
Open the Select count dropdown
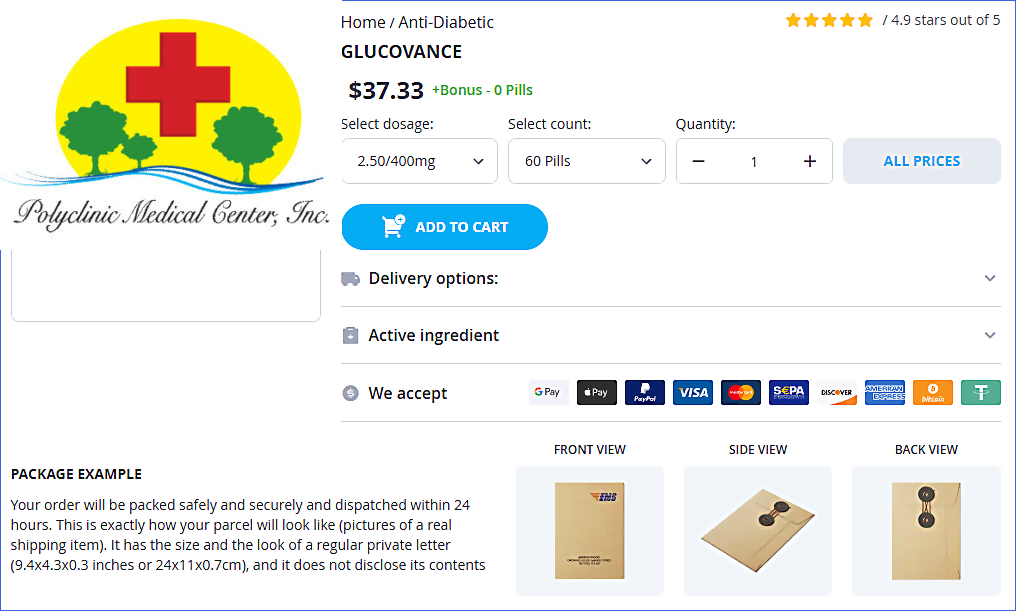(586, 161)
